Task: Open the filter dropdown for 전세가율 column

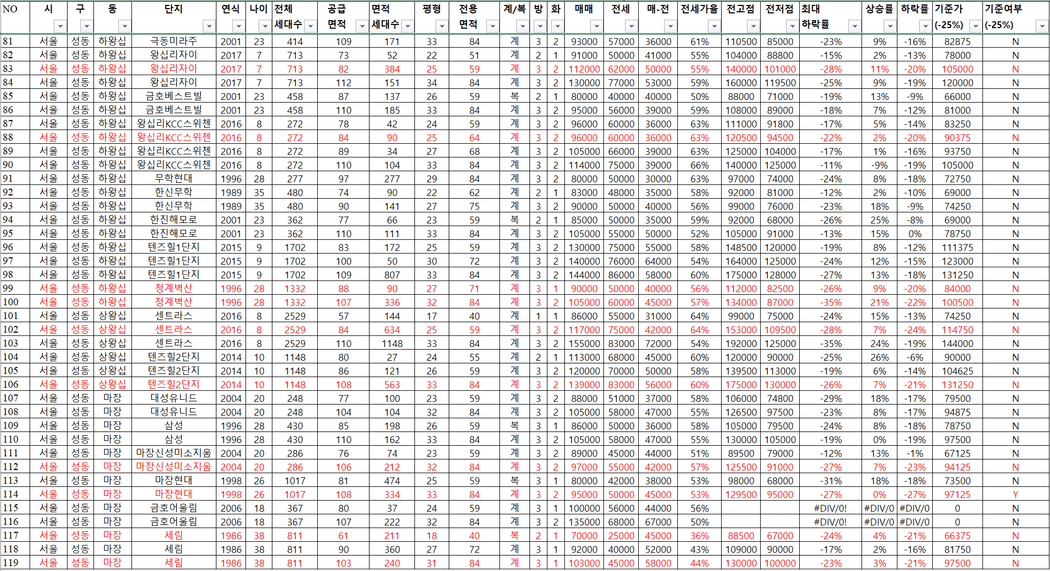Action: point(714,26)
